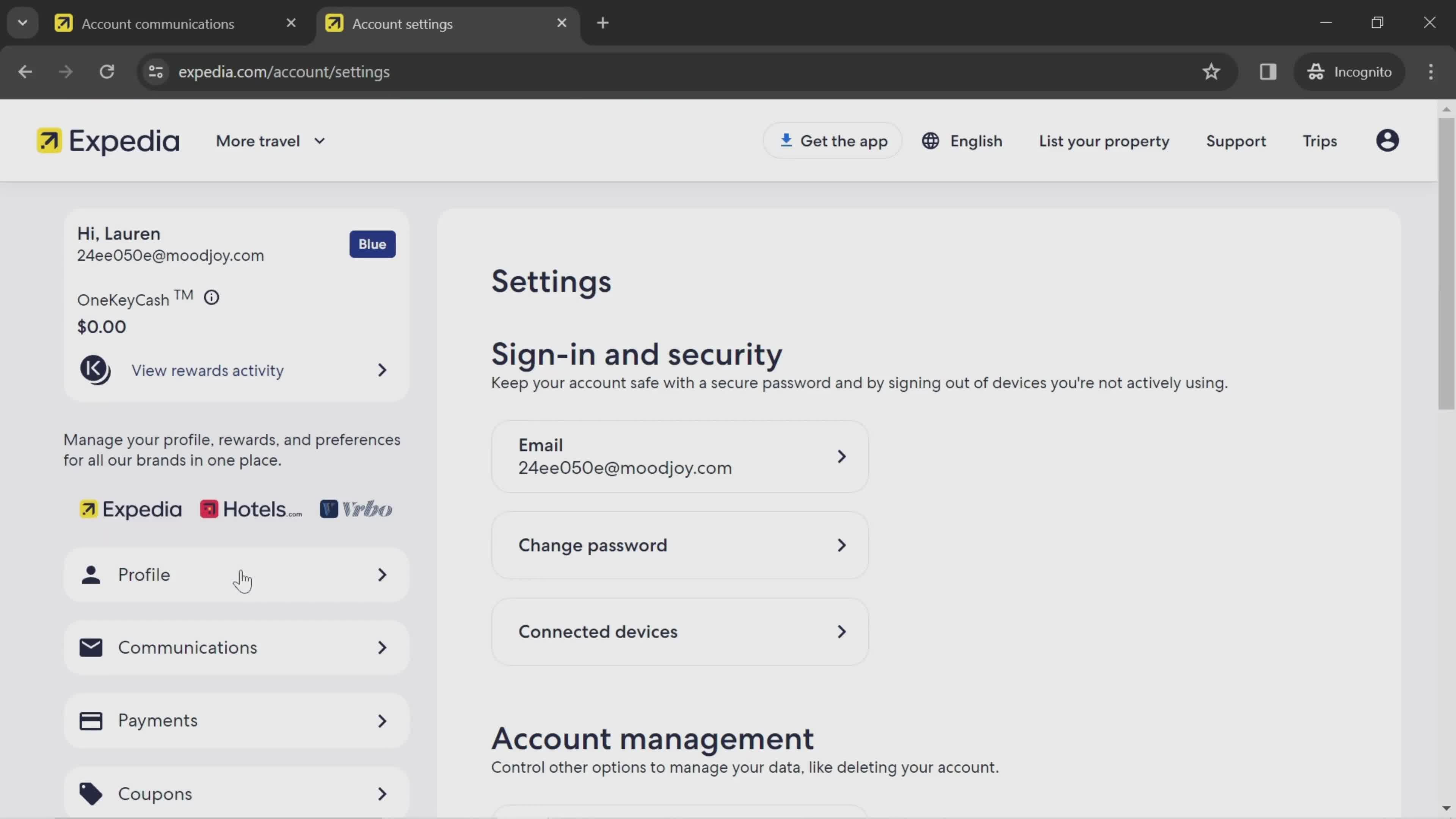
Task: Expand the More travel menu
Action: [270, 141]
